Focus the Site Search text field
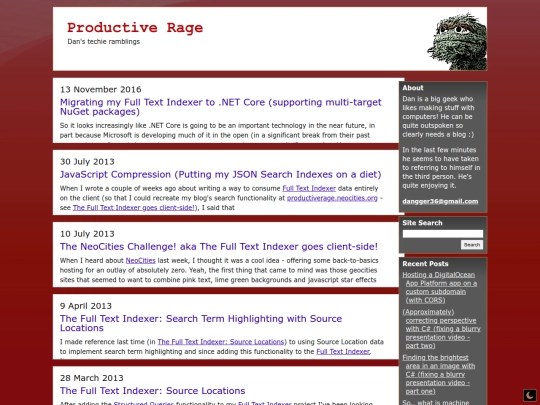 443,234
